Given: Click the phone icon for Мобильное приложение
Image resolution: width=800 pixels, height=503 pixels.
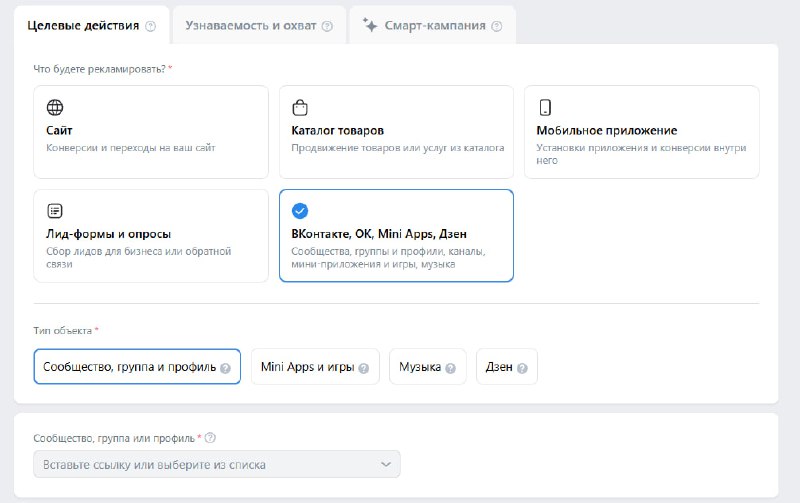Looking at the screenshot, I should pyautogui.click(x=545, y=107).
